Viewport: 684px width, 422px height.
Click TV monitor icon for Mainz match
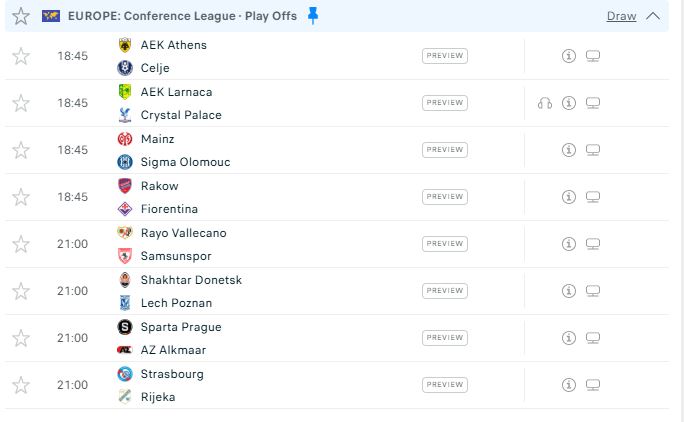pyautogui.click(x=593, y=150)
